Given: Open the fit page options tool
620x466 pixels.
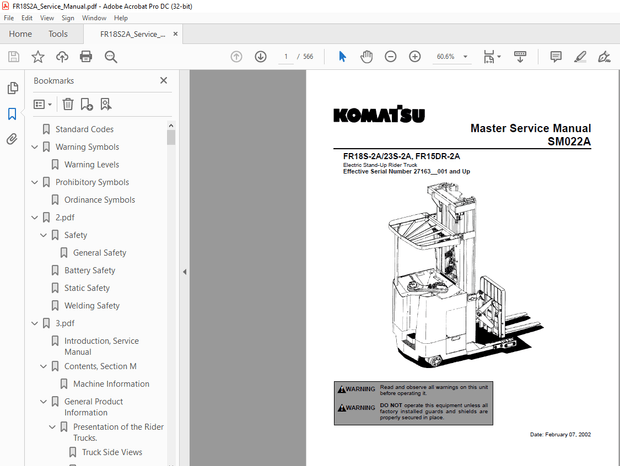Looking at the screenshot, I should (491, 57).
